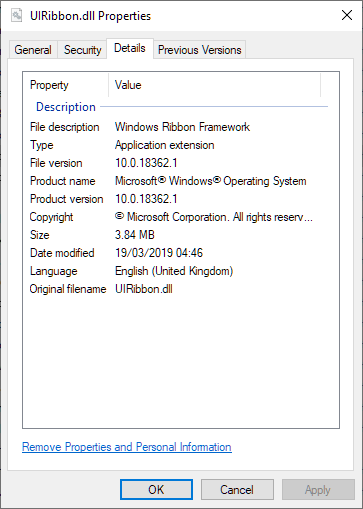Confirm with the OK button
This screenshot has height=509, width=363.
point(156,490)
